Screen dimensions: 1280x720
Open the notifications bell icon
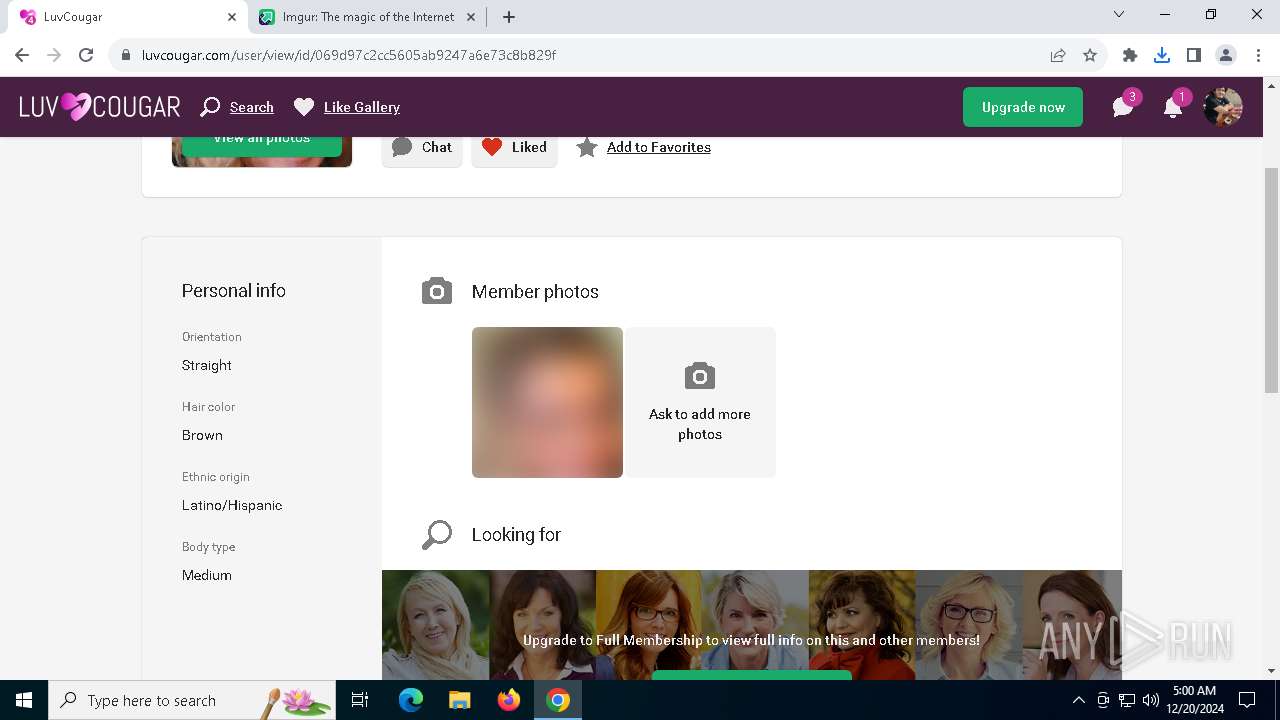coord(1173,107)
